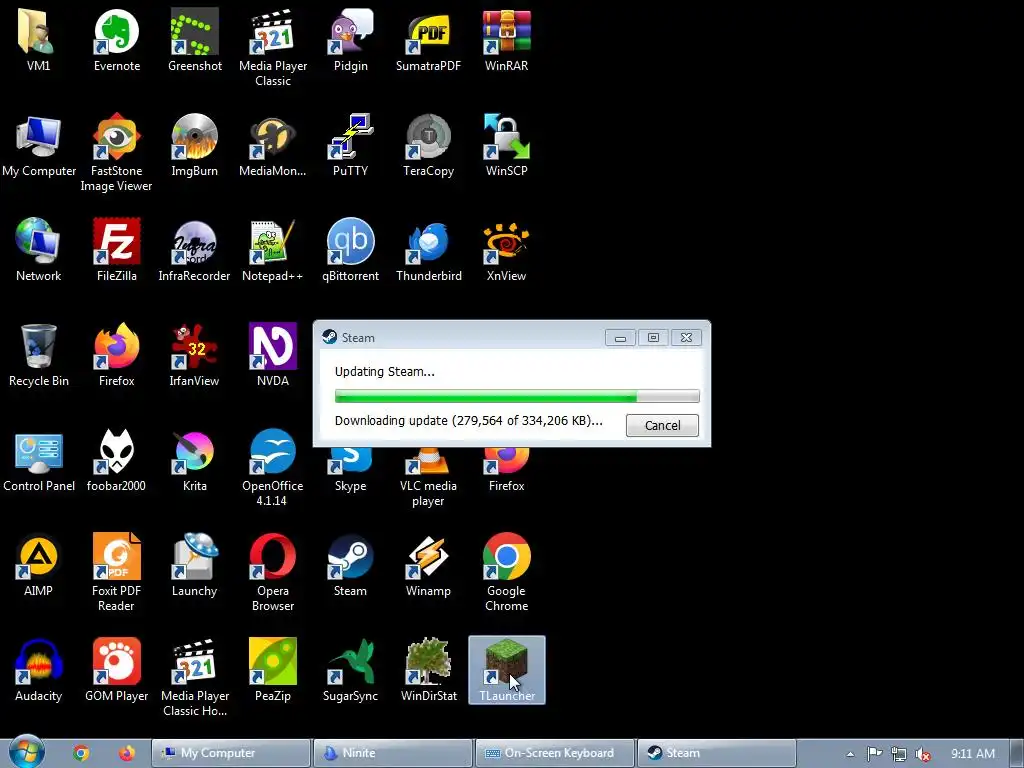Select Media Player Classic Home Cinema icon
This screenshot has width=1024, height=768.
point(195,679)
